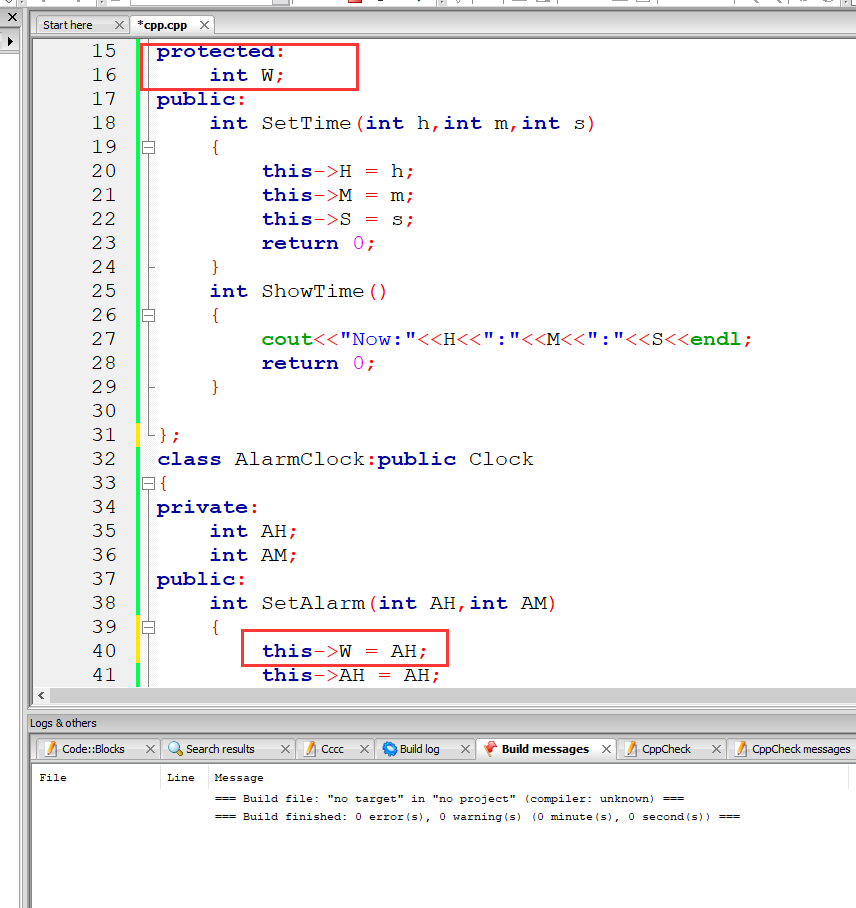Viewport: 856px width, 908px height.
Task: Open the Build log tab
Action: (419, 749)
